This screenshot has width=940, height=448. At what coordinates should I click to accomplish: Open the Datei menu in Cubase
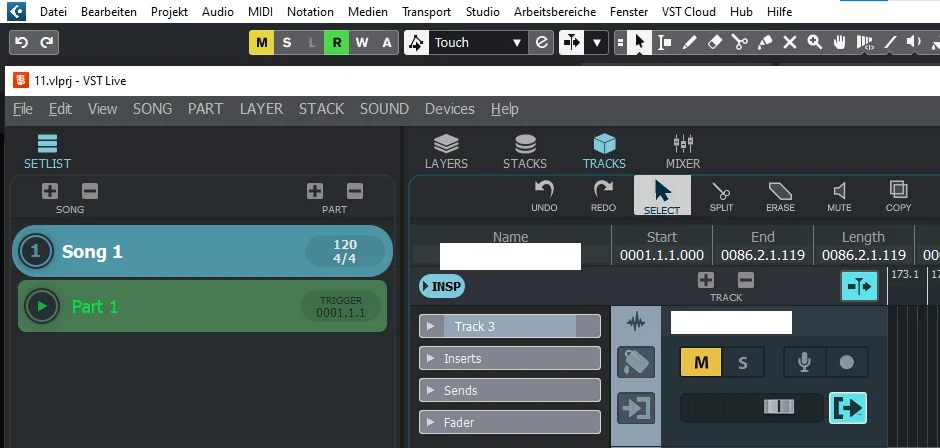pos(53,11)
